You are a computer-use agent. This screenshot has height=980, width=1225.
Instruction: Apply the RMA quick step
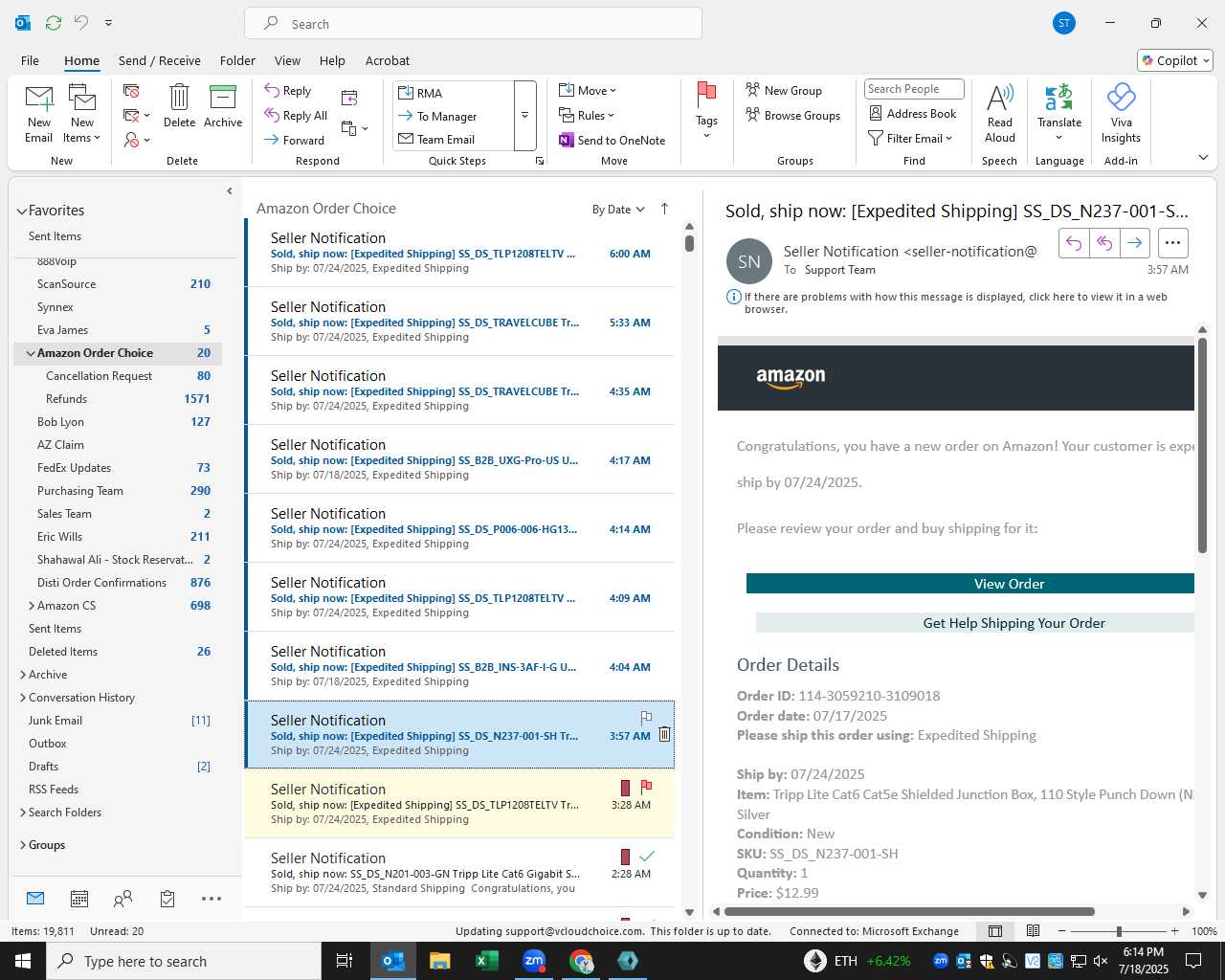tap(455, 93)
